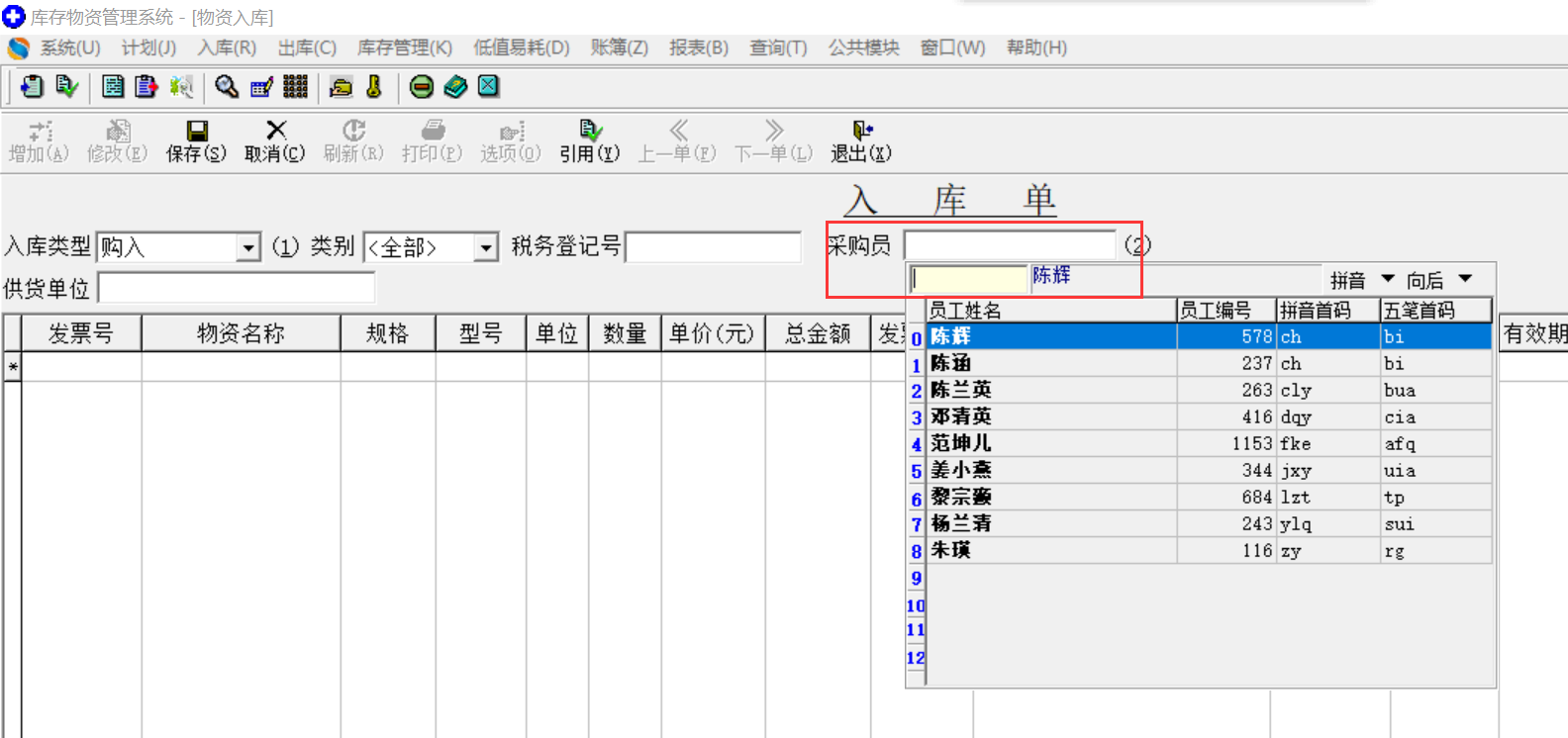1568x738 pixels.
Task: Open the 公共模块 menu
Action: click(x=864, y=47)
